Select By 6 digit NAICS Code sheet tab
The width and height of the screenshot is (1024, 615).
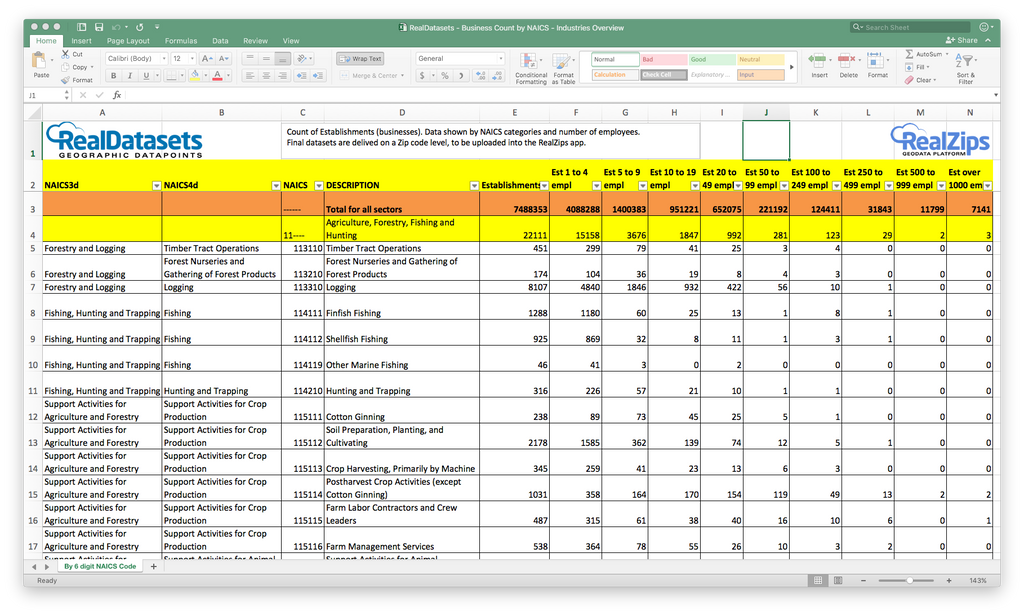[x=100, y=567]
